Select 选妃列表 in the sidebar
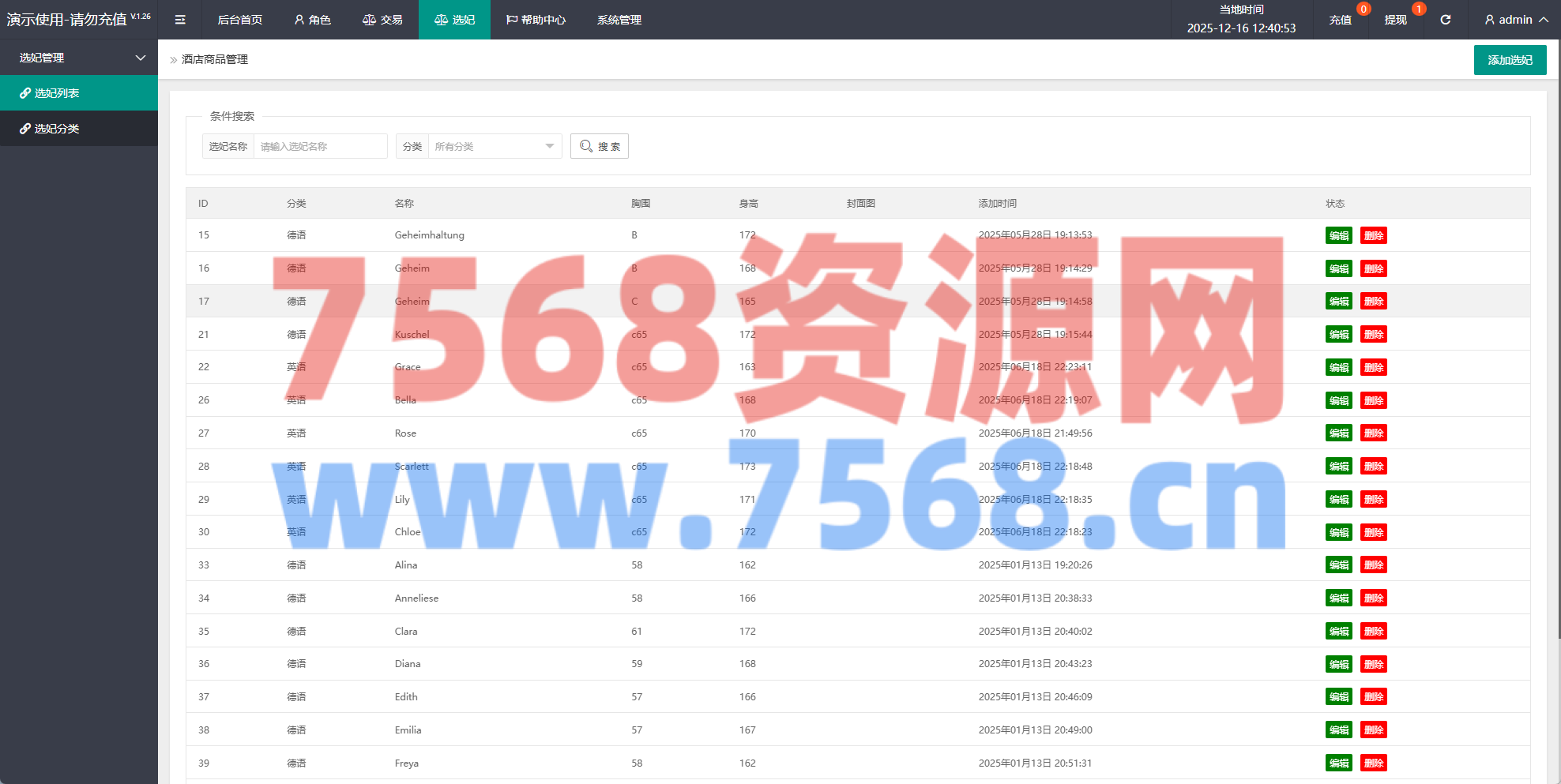This screenshot has width=1561, height=784. tap(57, 93)
